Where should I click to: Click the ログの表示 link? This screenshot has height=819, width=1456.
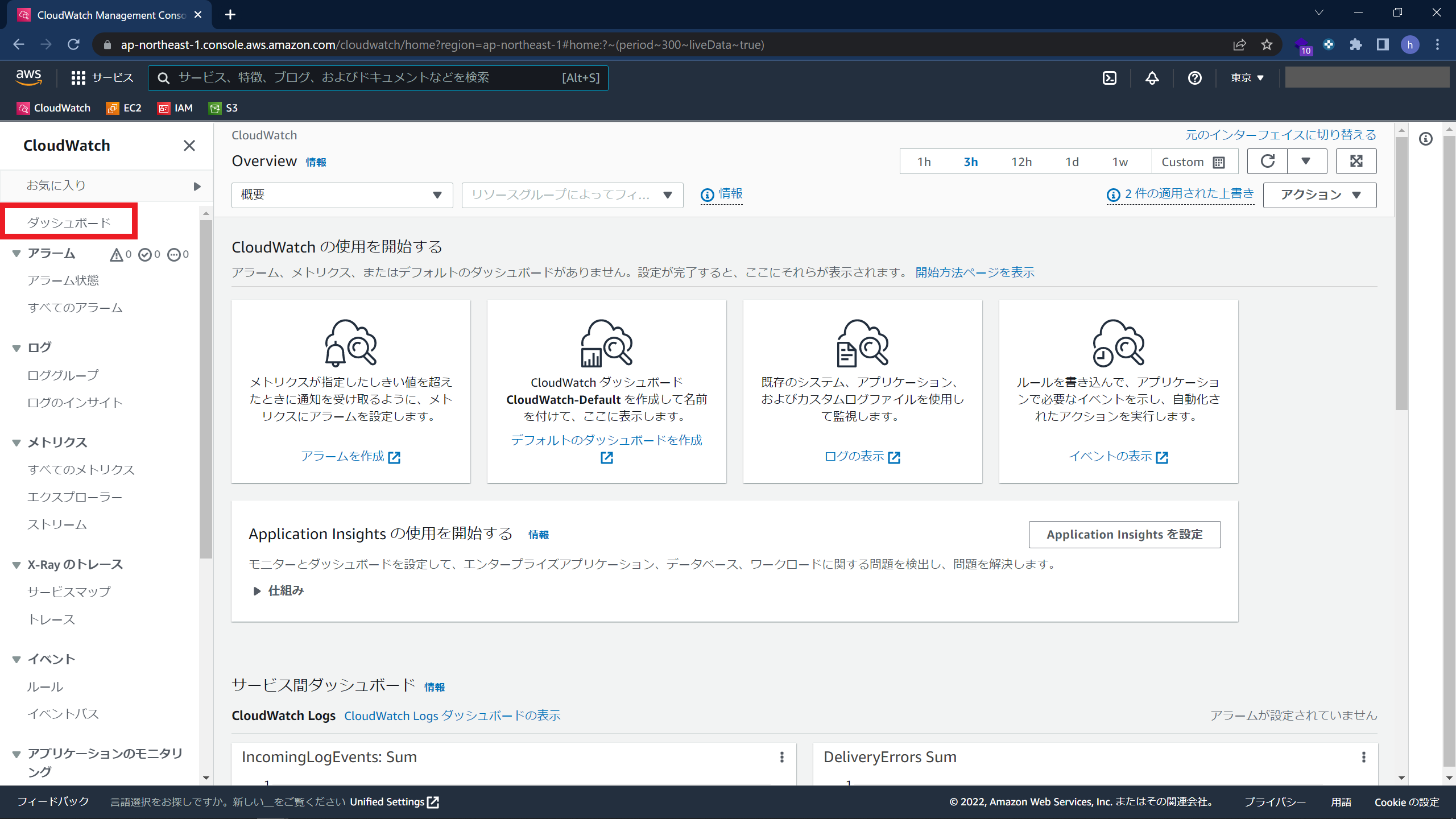click(x=862, y=457)
